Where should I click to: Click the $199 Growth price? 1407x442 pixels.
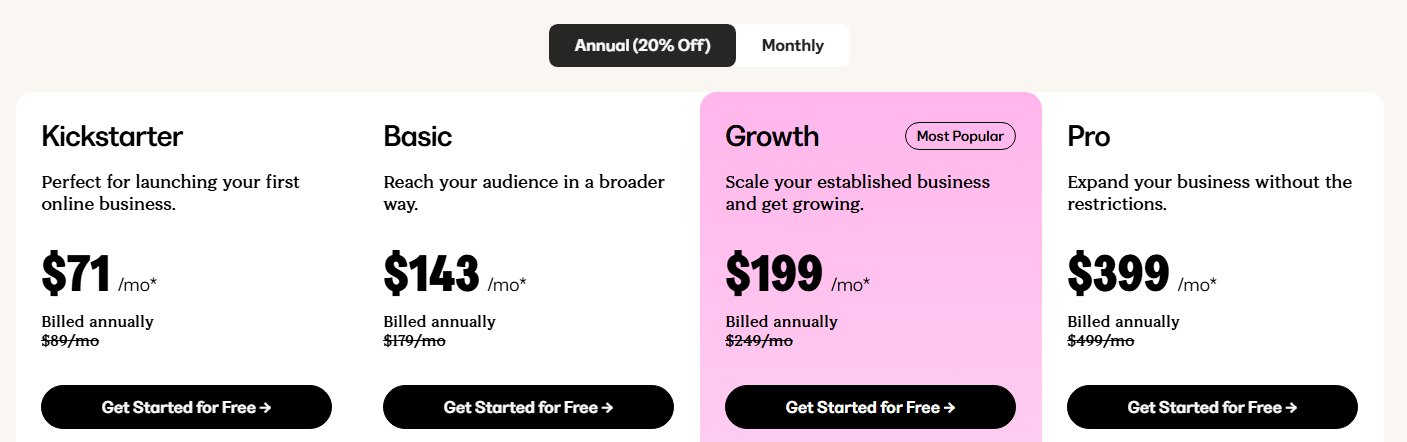774,274
